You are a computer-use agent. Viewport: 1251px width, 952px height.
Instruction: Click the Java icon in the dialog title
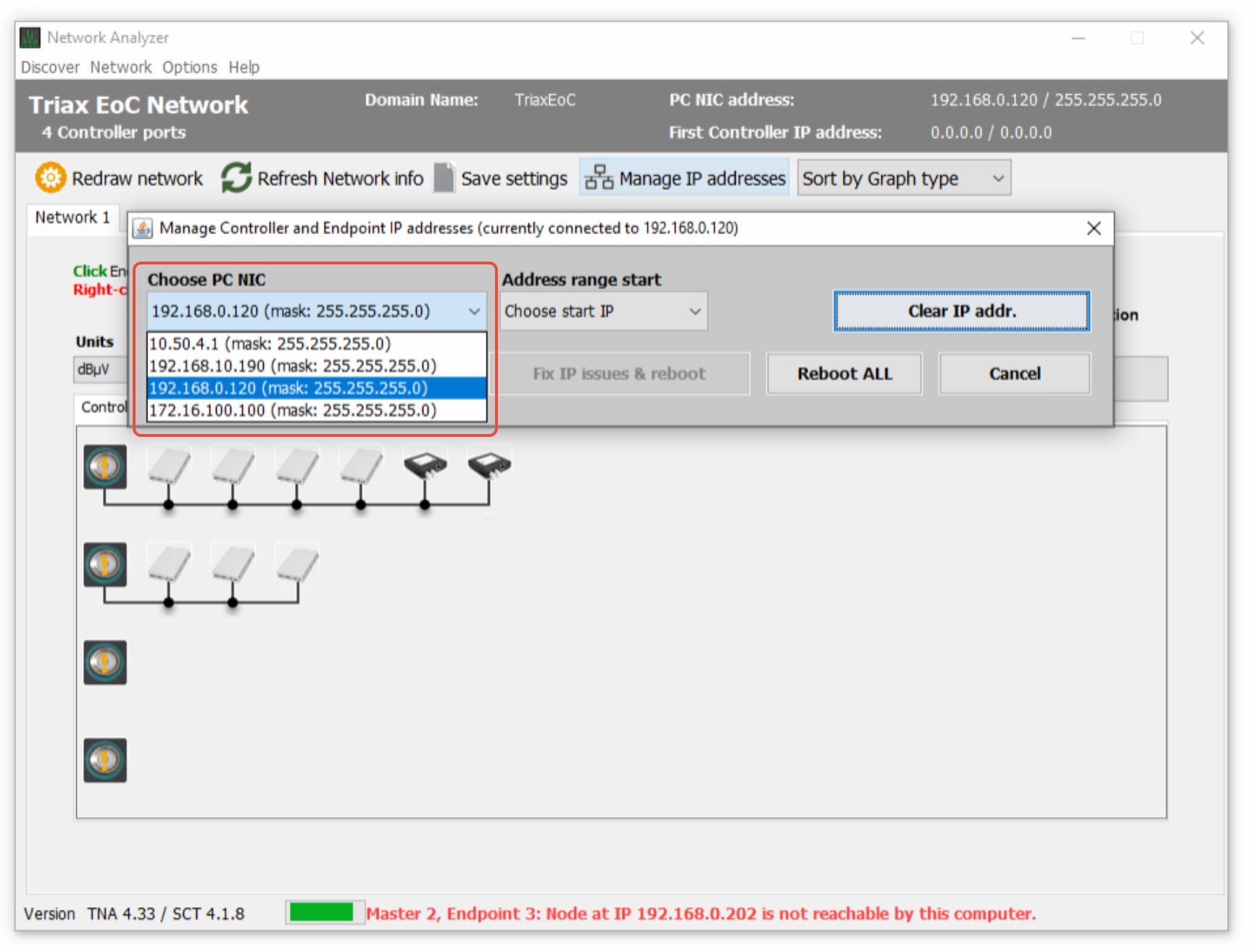tap(143, 228)
